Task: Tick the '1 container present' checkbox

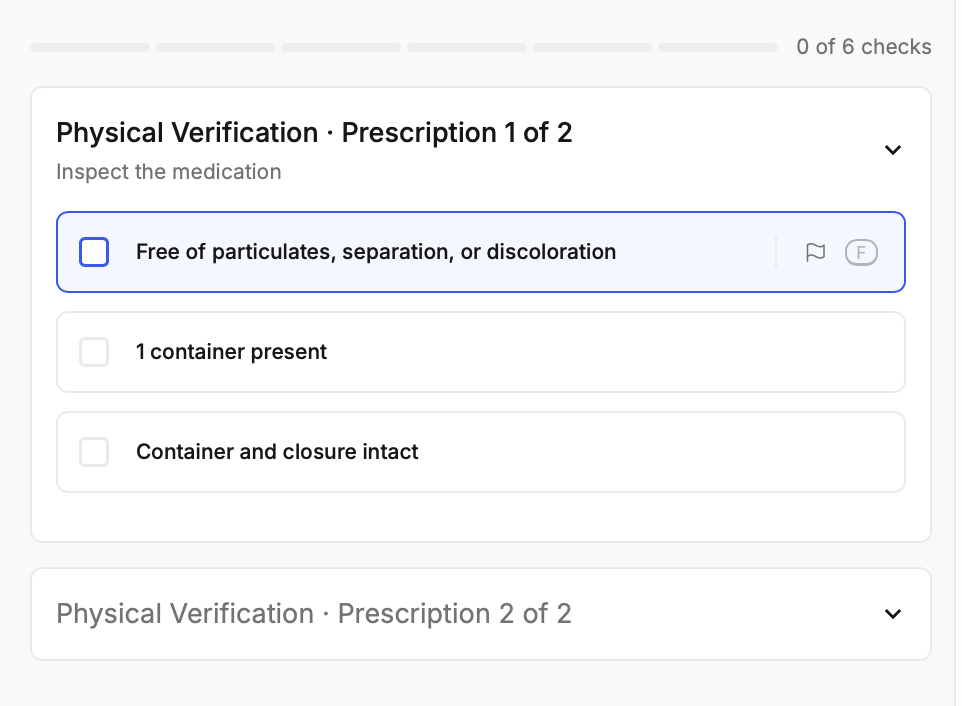Action: pyautogui.click(x=94, y=352)
